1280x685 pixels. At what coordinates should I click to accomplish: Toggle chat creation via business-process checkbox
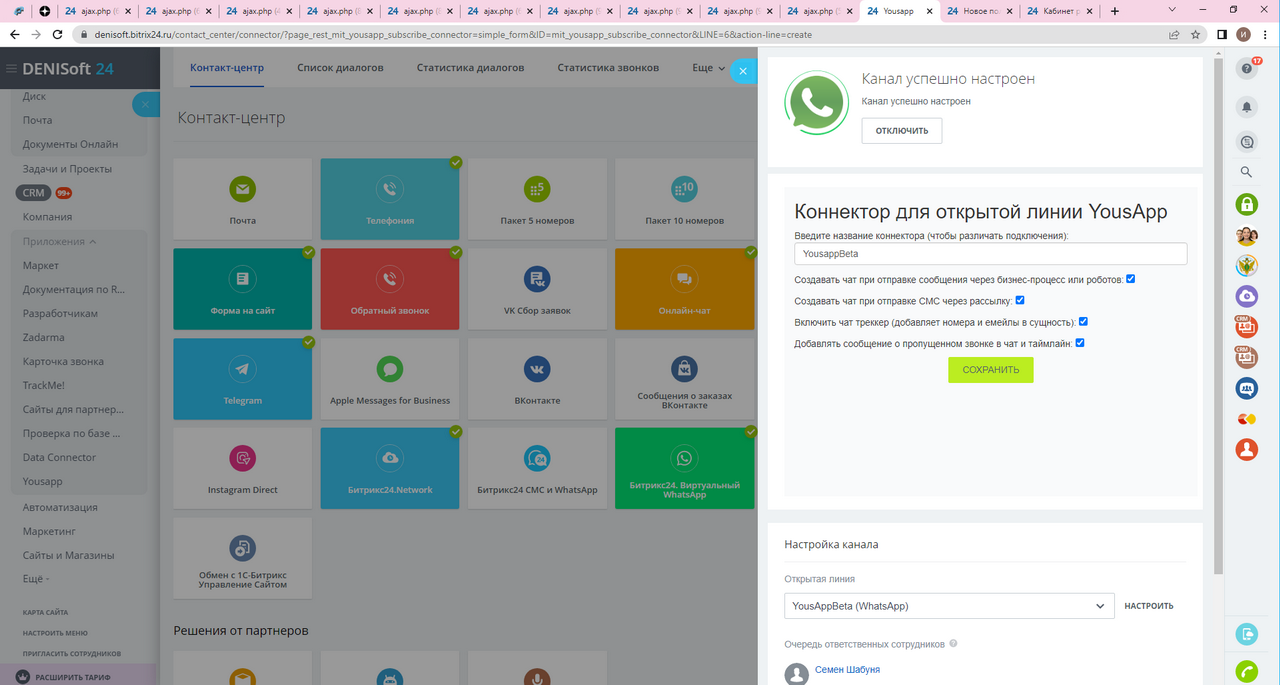pos(1131,279)
